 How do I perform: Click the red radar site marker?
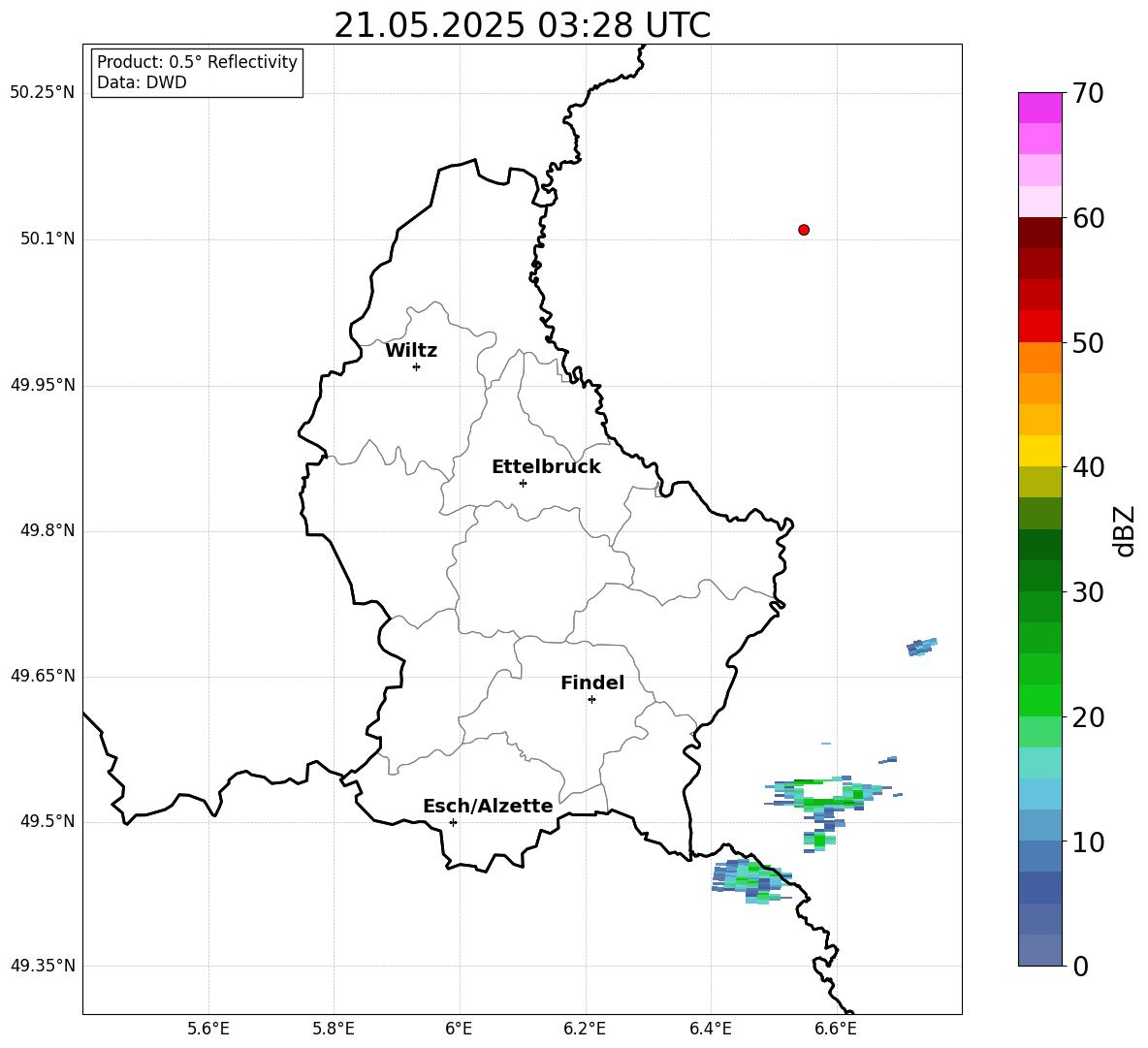tap(803, 230)
